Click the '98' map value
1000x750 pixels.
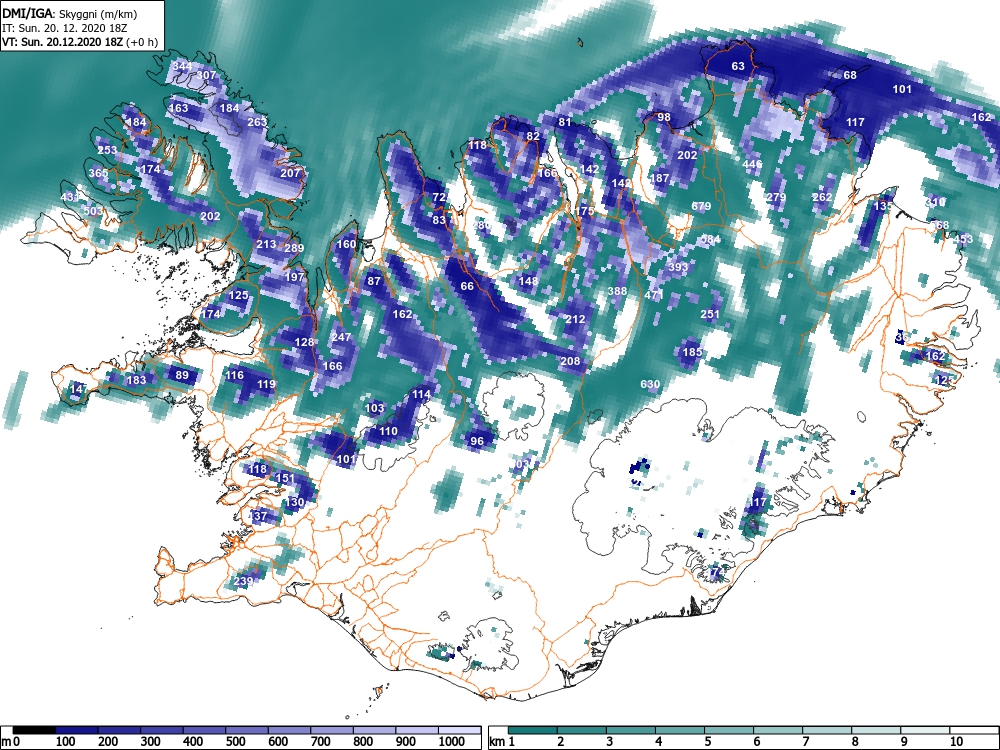click(x=664, y=117)
